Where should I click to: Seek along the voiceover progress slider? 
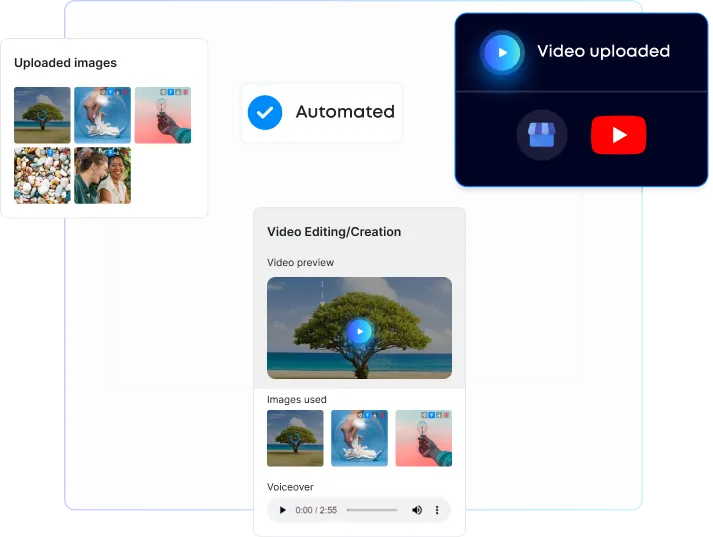[x=372, y=510]
